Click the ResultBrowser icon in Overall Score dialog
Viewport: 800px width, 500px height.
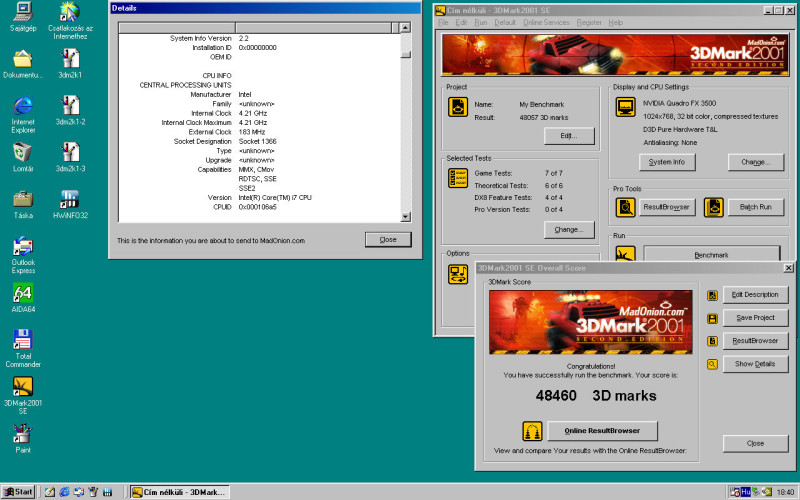(x=712, y=341)
